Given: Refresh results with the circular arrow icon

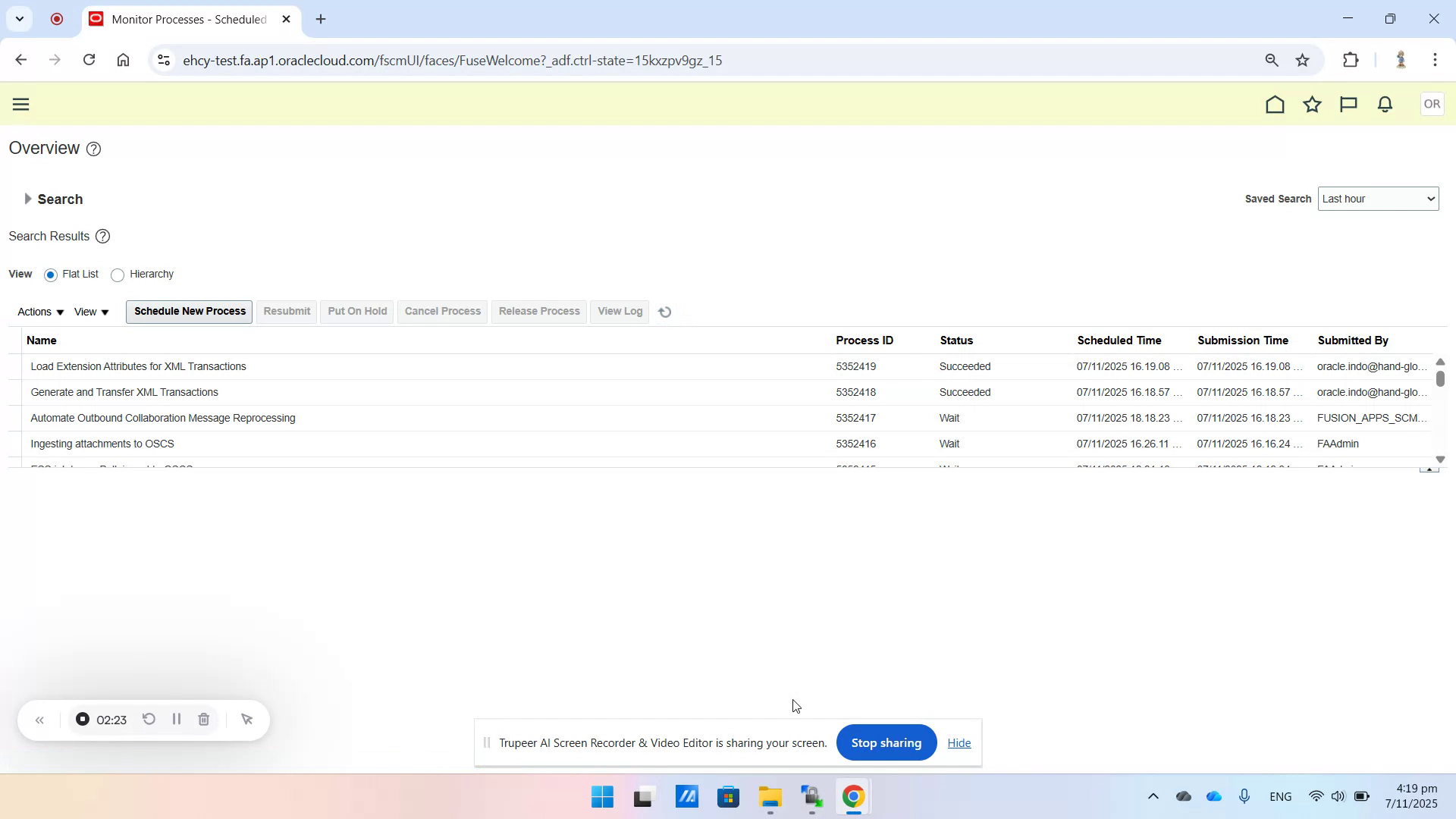Looking at the screenshot, I should tap(664, 311).
